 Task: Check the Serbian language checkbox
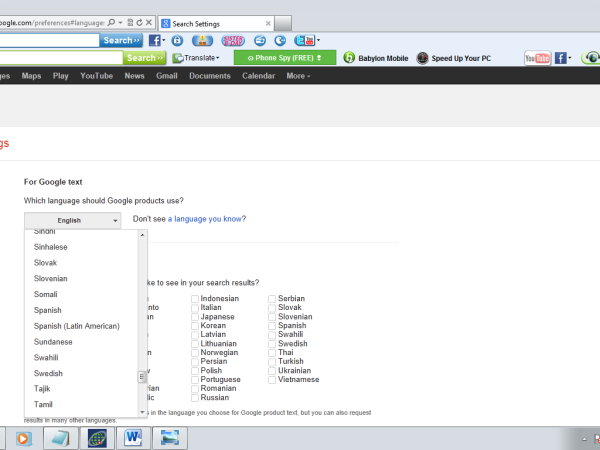click(272, 299)
